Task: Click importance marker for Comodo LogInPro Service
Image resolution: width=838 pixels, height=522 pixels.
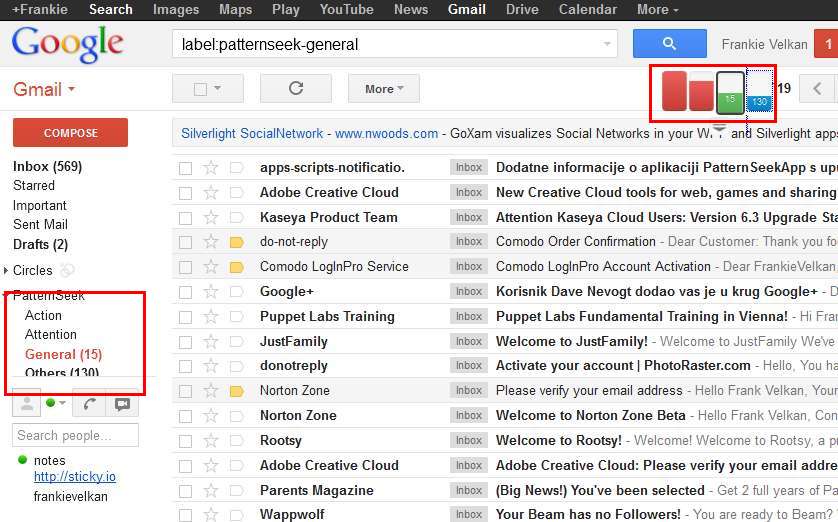Action: [x=237, y=267]
